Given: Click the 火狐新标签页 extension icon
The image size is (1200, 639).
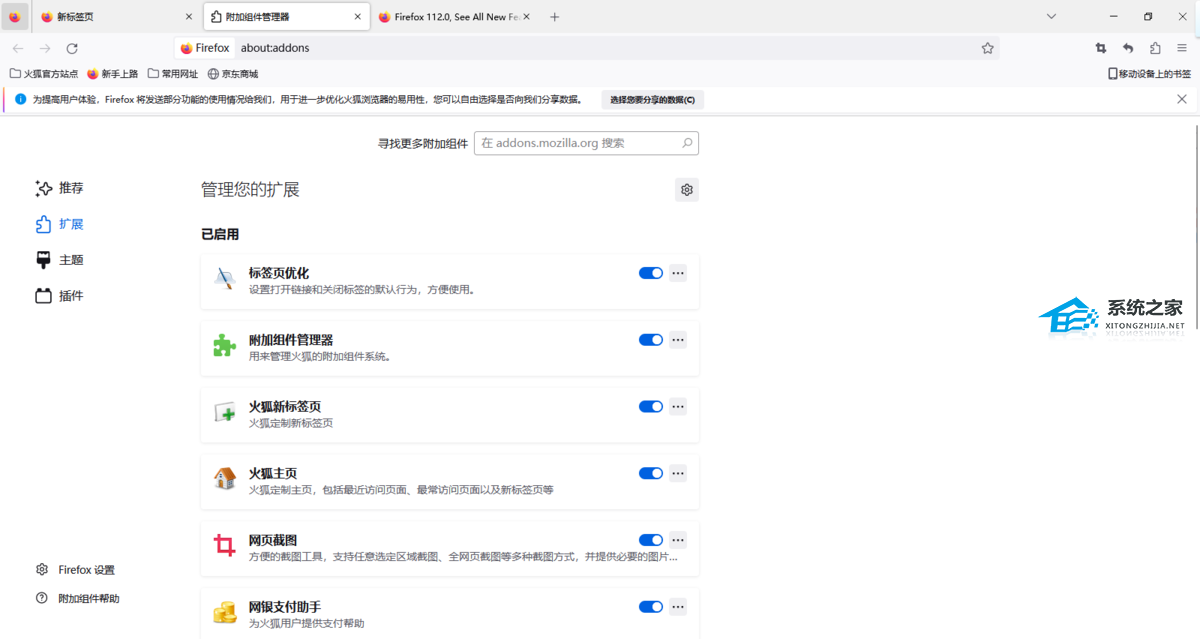Looking at the screenshot, I should click(224, 413).
